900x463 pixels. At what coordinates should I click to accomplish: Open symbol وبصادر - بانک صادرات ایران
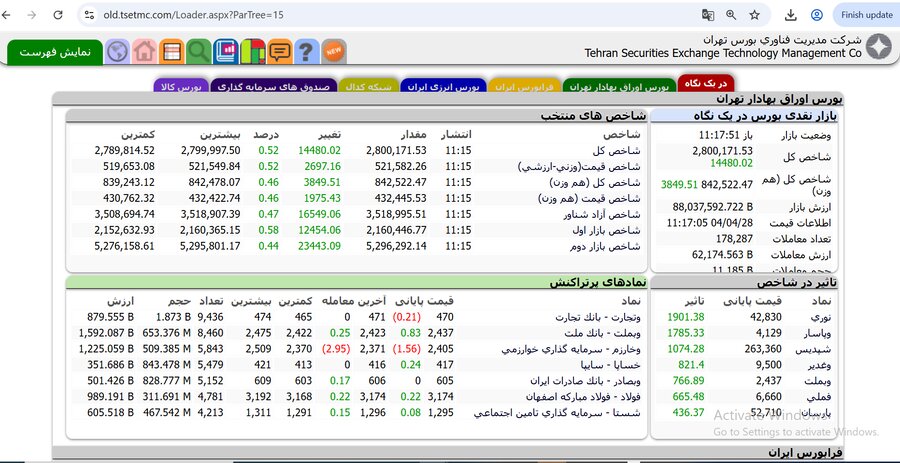pyautogui.click(x=585, y=381)
